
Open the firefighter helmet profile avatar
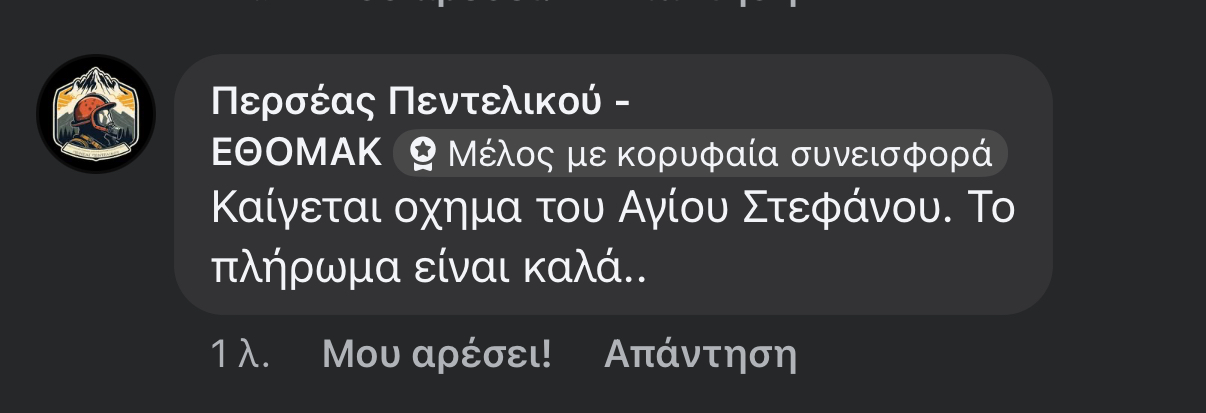(x=96, y=114)
